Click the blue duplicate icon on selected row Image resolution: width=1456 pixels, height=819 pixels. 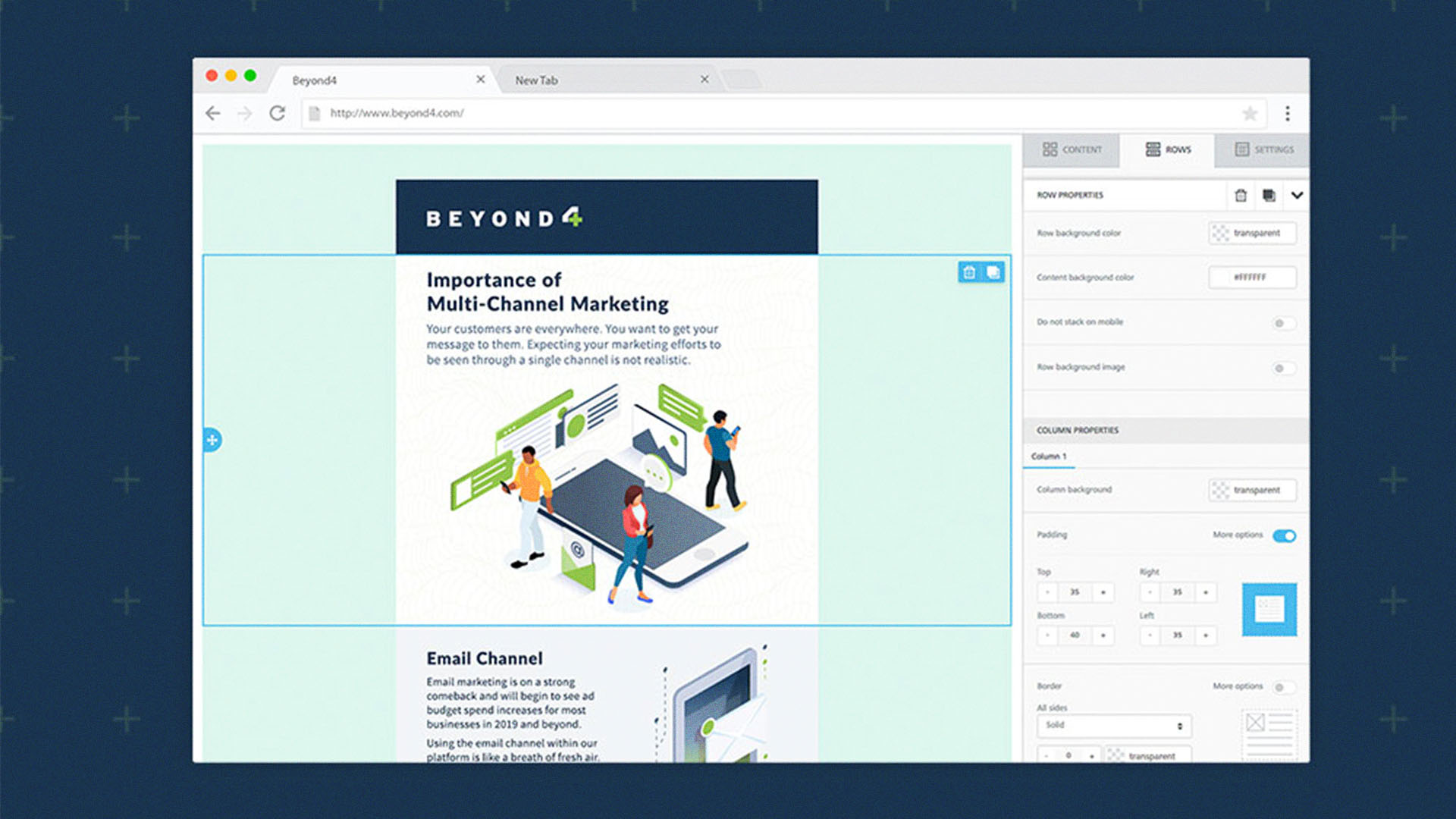(x=993, y=272)
